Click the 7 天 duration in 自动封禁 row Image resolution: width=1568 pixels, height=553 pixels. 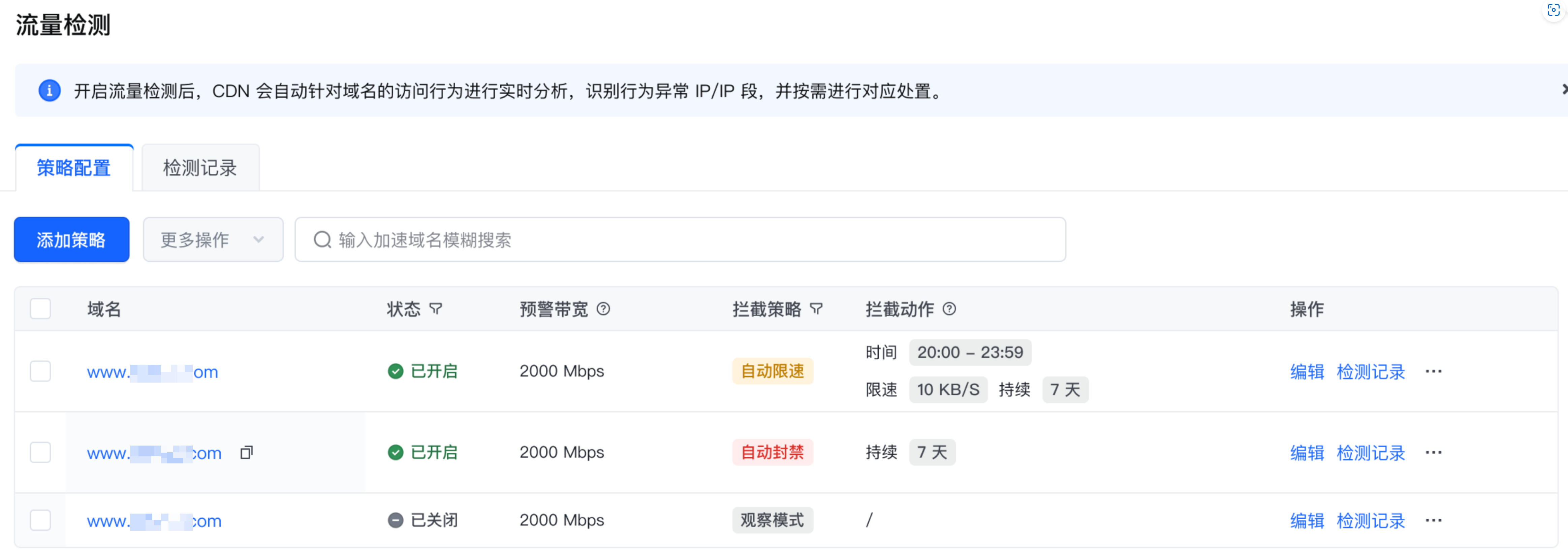click(933, 452)
